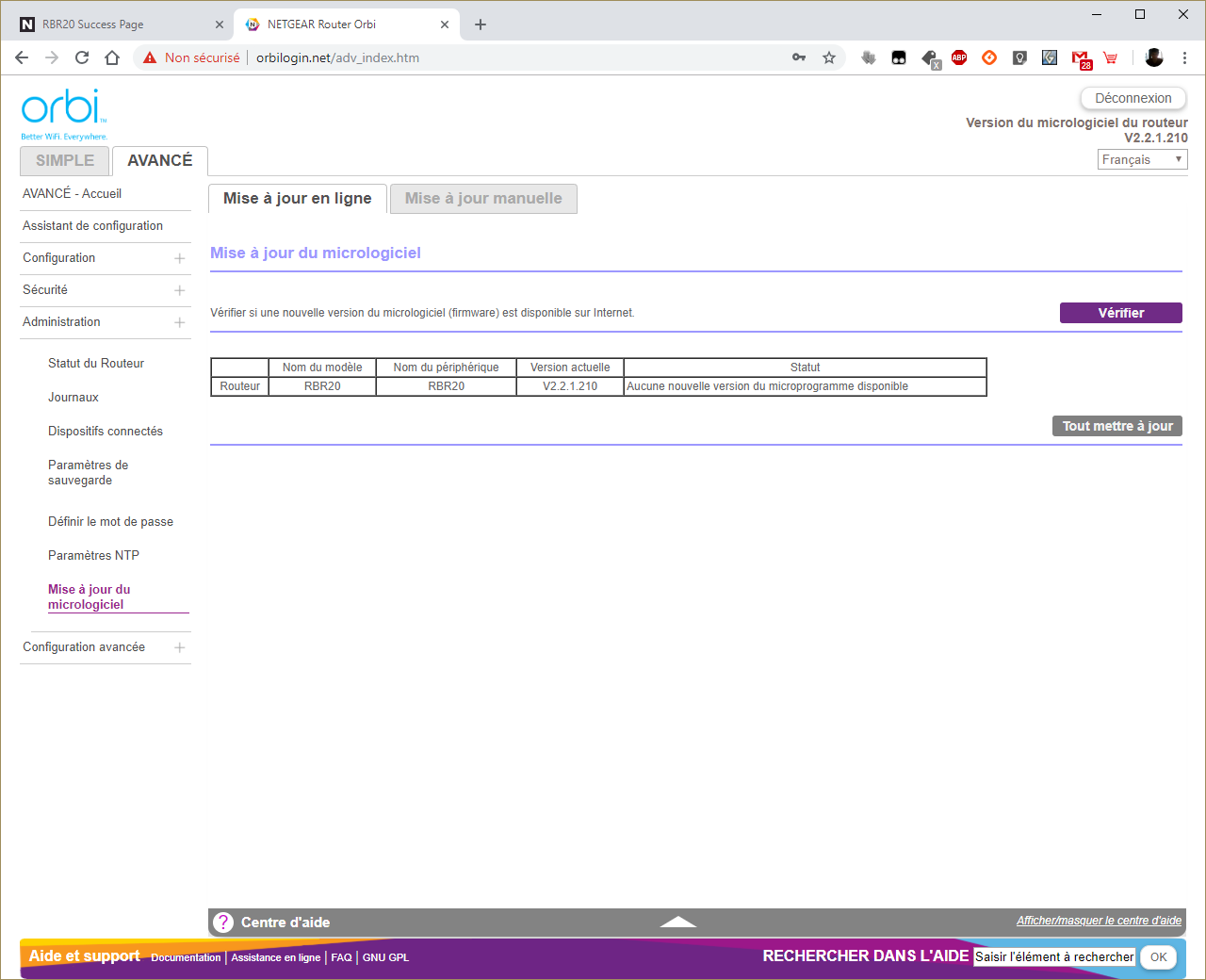Viewport: 1206px width, 980px height.
Task: Click the Adblock Plus extension icon
Action: 959,57
